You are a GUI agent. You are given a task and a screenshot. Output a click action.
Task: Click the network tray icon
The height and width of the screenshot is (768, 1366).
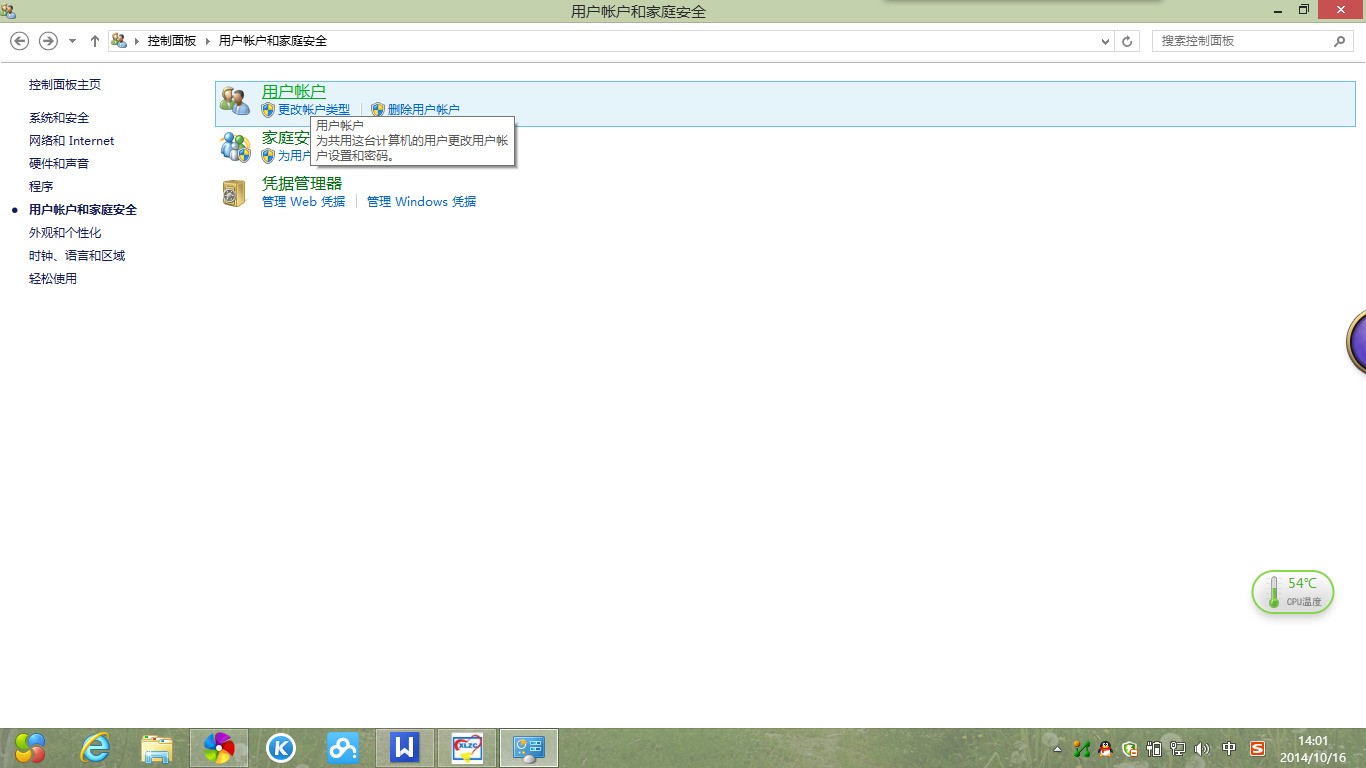(x=1178, y=748)
